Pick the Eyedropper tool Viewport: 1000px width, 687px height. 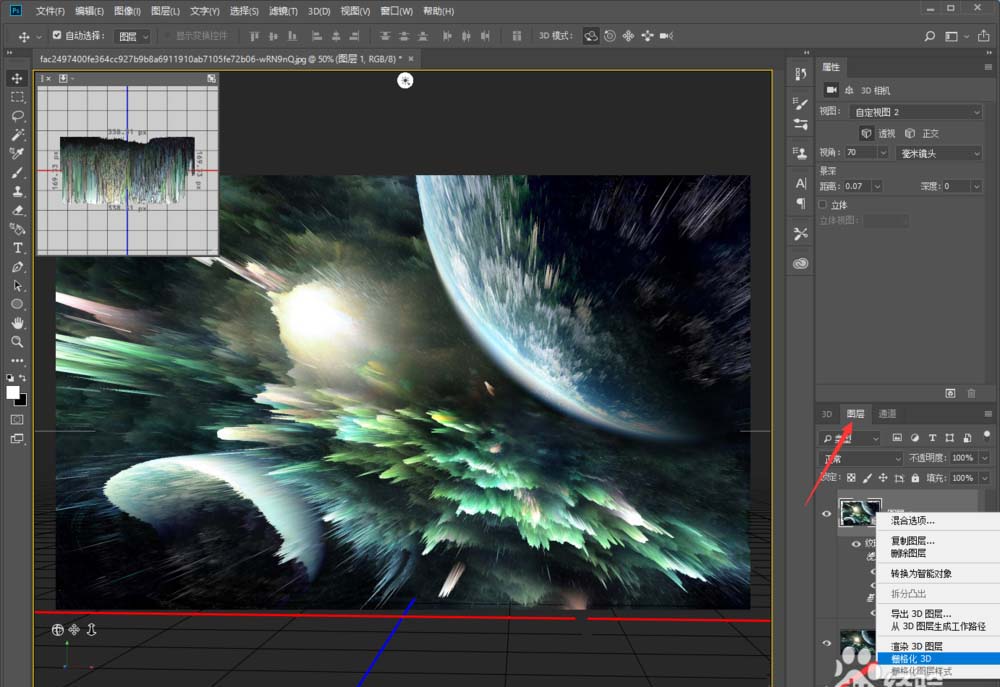pyautogui.click(x=18, y=154)
